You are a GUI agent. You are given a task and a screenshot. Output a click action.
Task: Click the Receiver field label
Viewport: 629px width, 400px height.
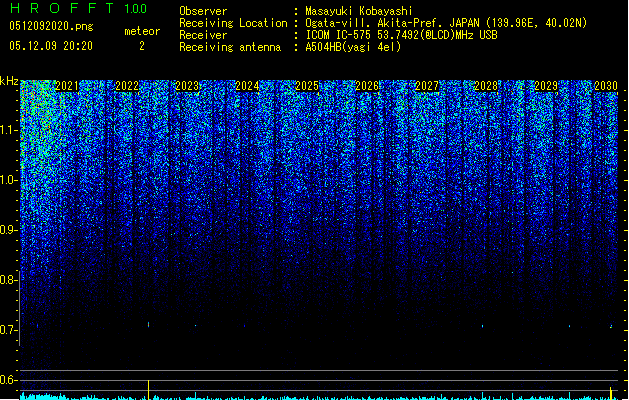(203, 35)
